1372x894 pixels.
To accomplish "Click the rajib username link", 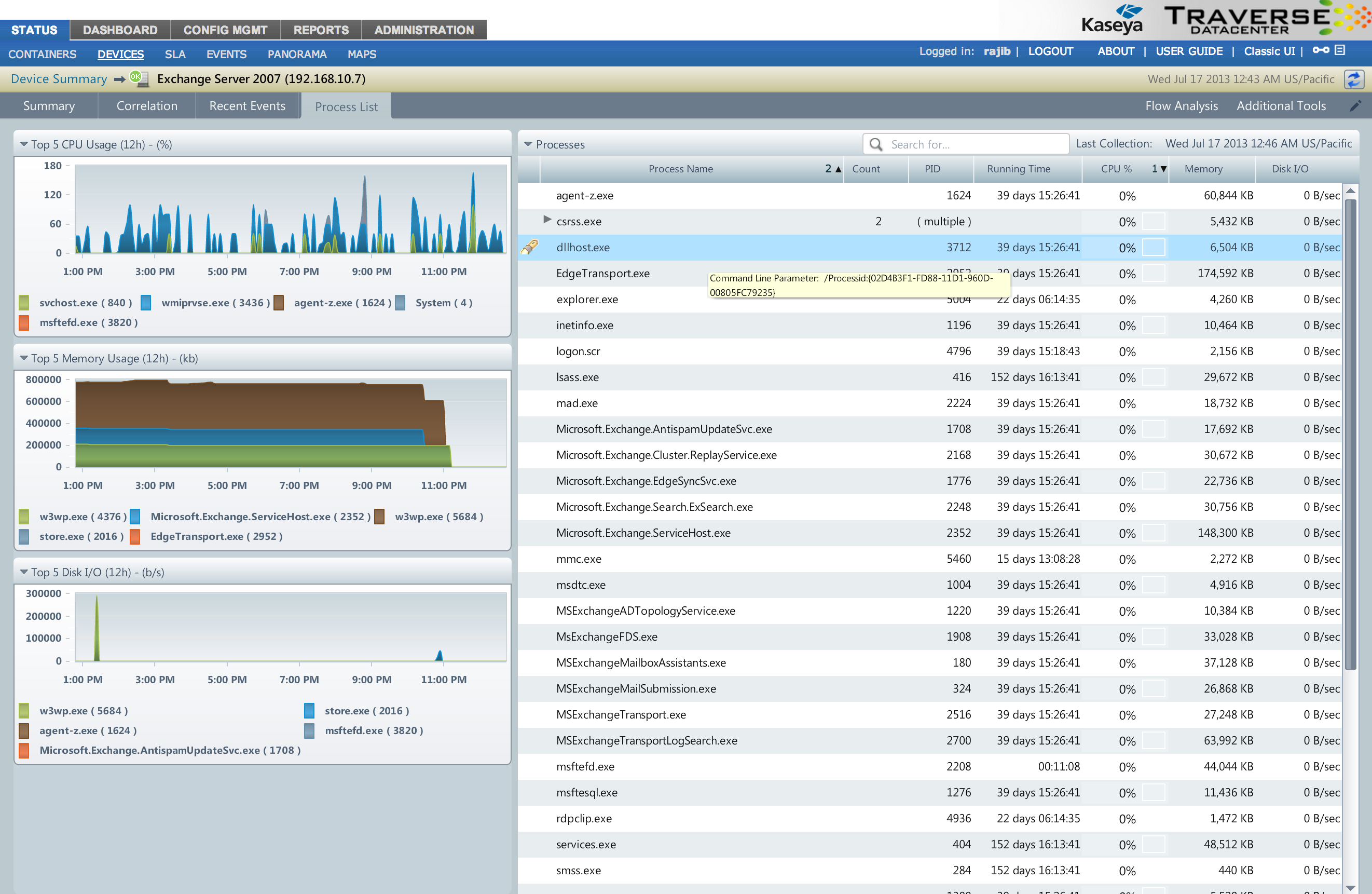I will 997,51.
